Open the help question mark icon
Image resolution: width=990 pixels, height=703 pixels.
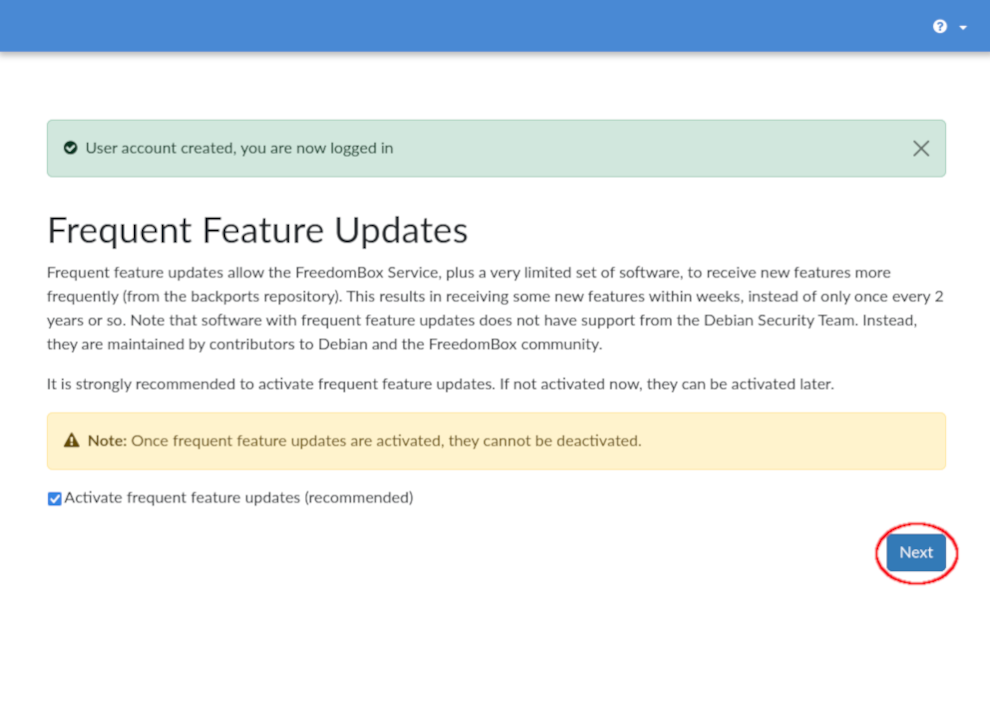click(x=939, y=26)
